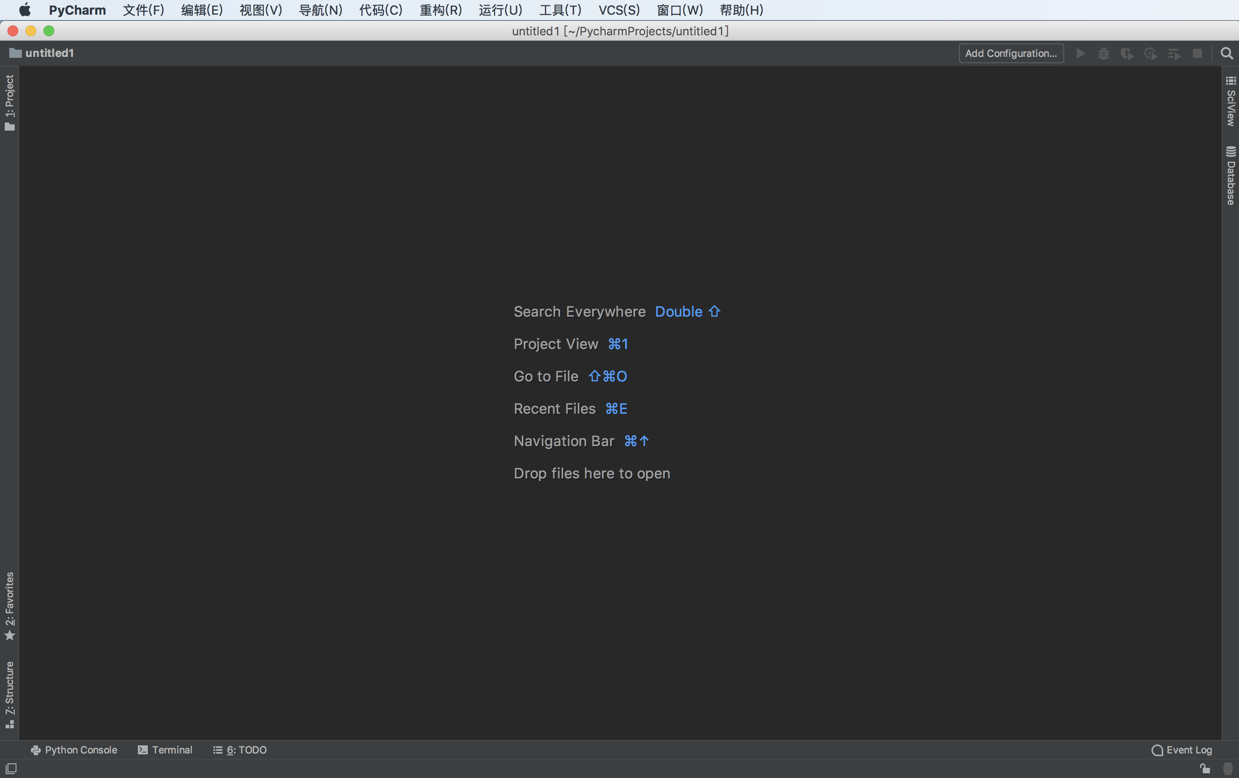Open the VCS(S) menu
This screenshot has height=778, width=1239.
[x=619, y=10]
